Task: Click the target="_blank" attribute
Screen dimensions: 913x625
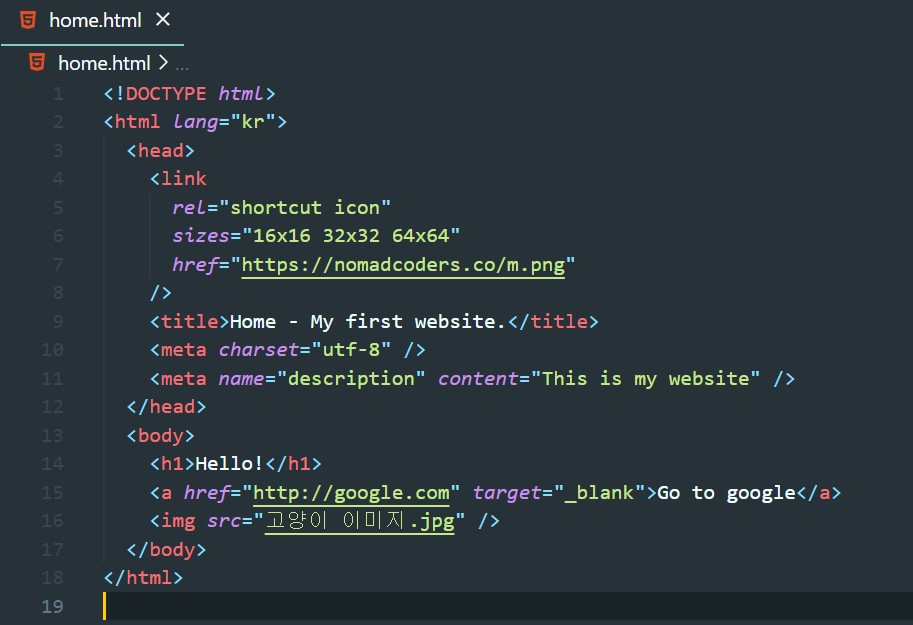Action: click(x=559, y=493)
